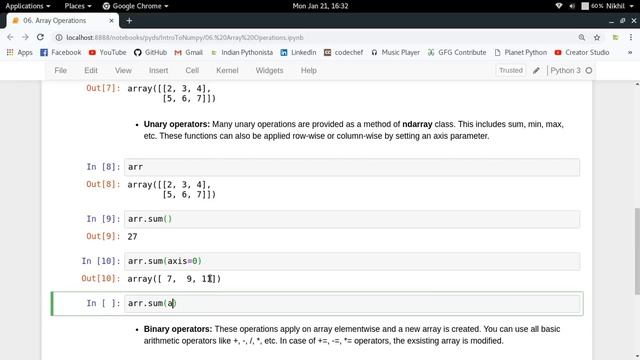
Task: Open the notebook Edit menu
Action: point(91,70)
